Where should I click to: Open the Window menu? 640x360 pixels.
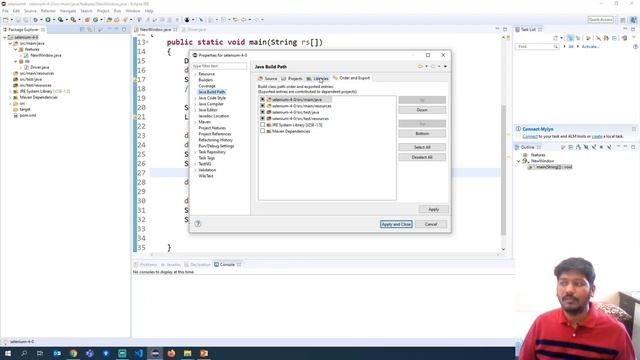(133, 11)
